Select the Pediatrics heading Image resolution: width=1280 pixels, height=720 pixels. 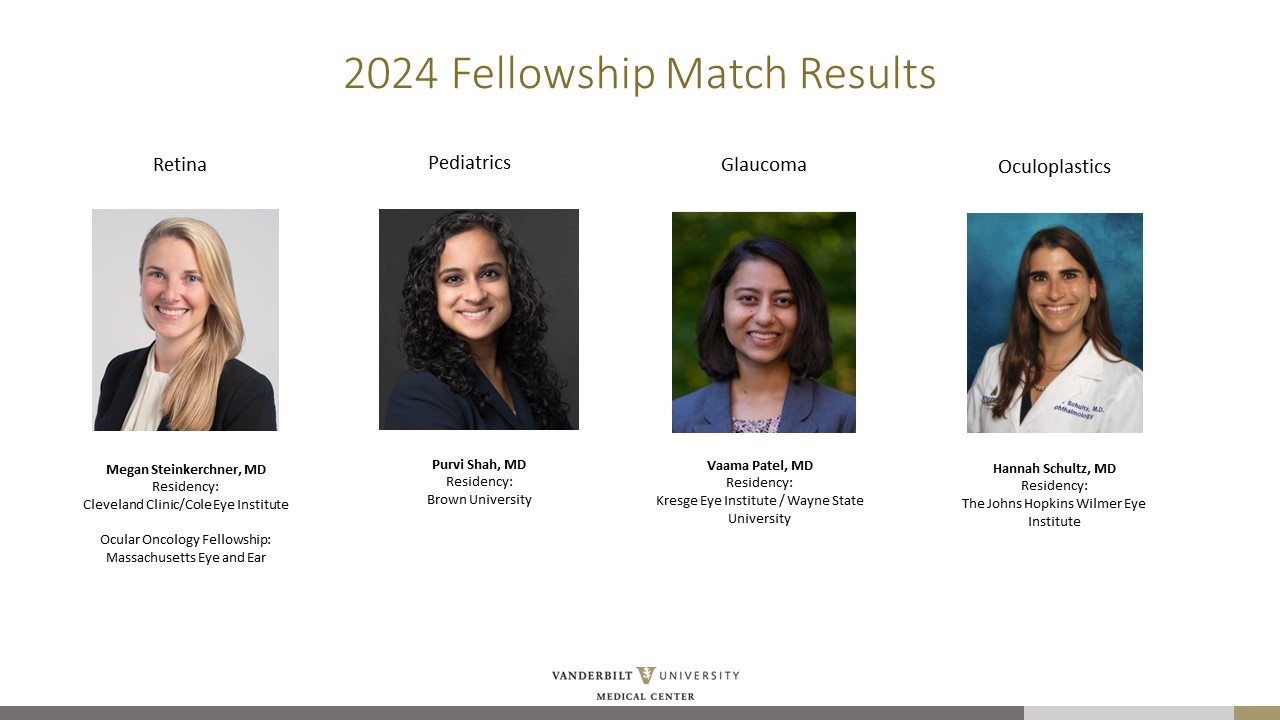point(469,163)
